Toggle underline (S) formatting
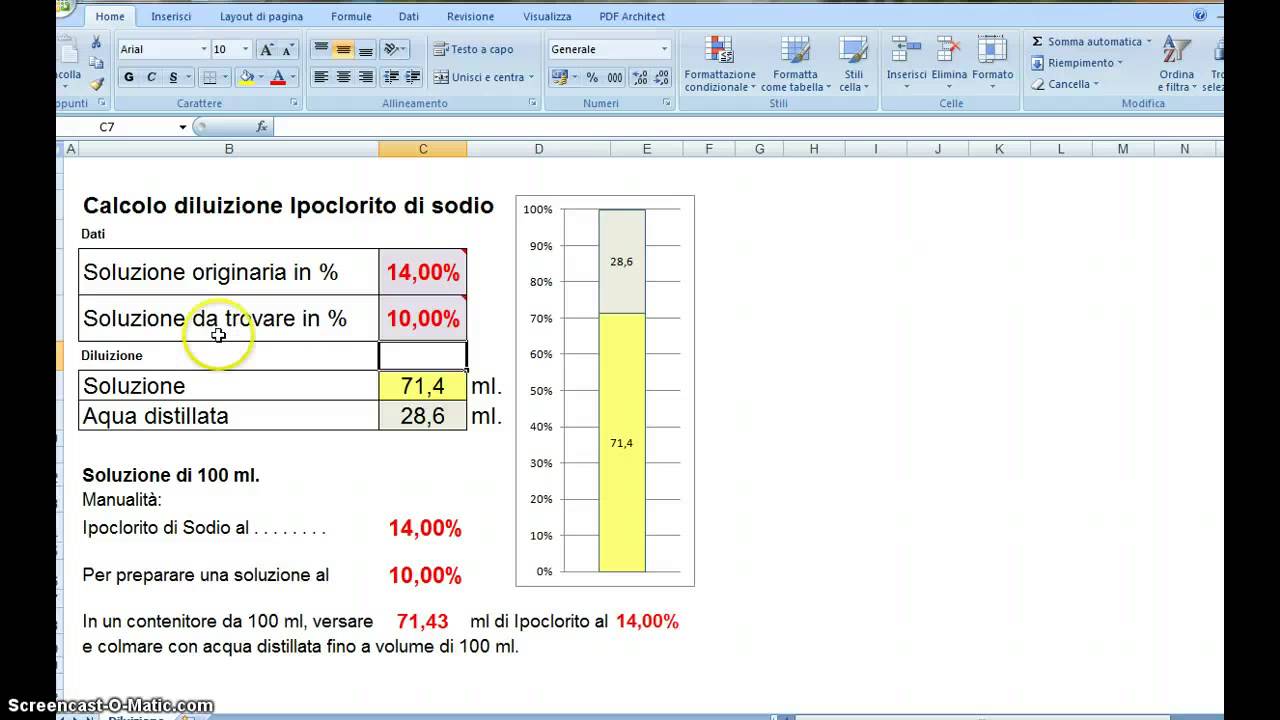Viewport: 1280px width, 720px height. point(173,77)
